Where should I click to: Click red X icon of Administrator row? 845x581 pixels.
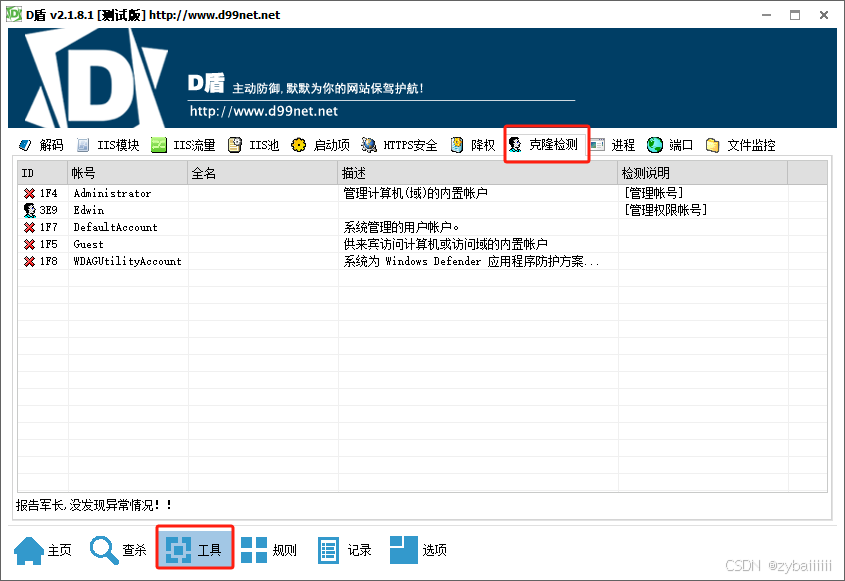[30, 193]
